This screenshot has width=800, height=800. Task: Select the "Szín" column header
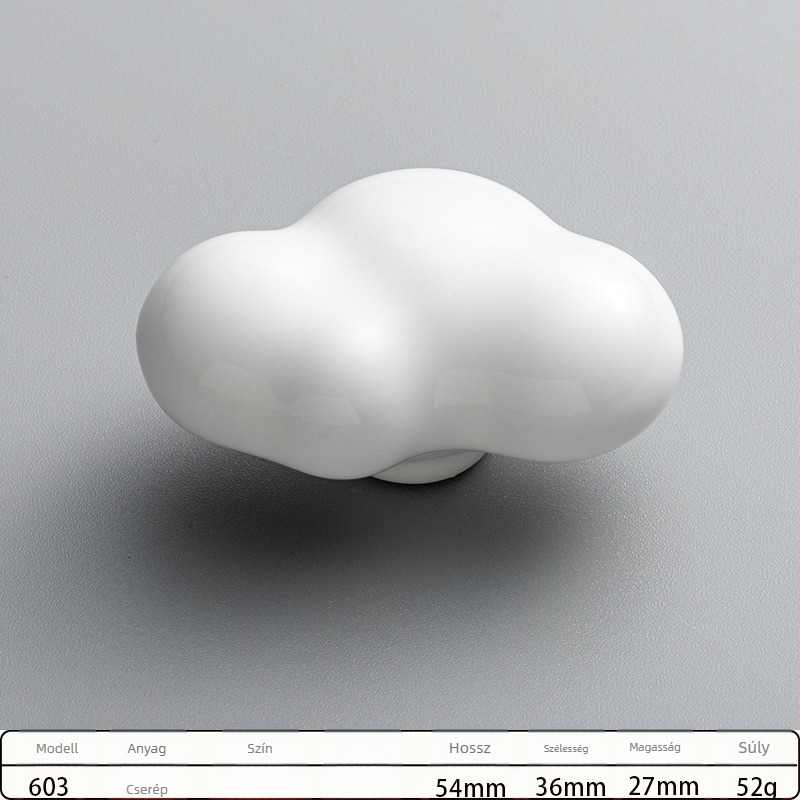tap(259, 748)
